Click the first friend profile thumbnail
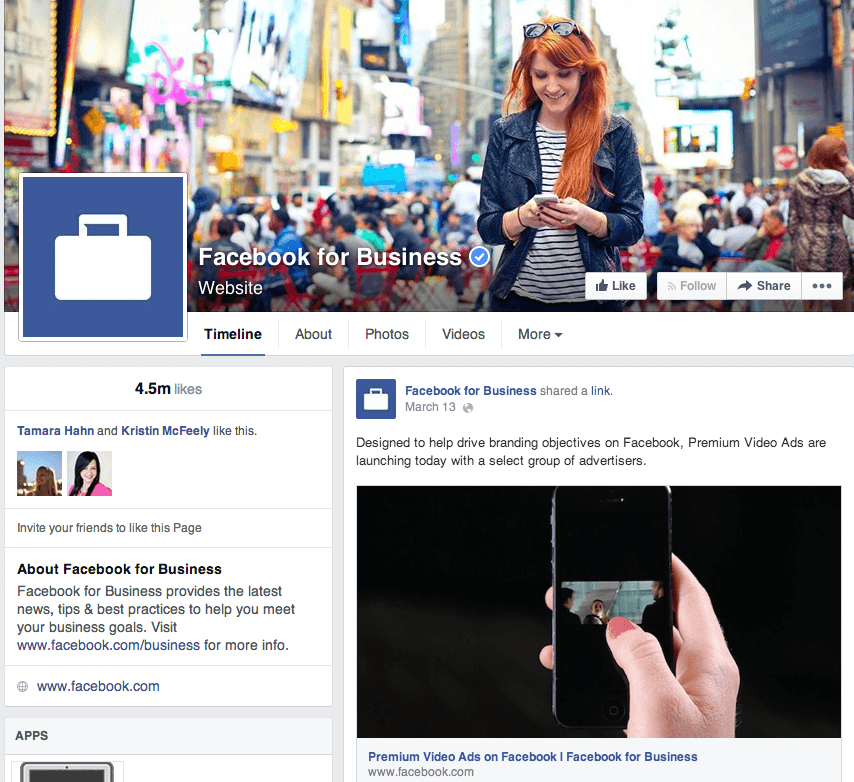This screenshot has height=782, width=854. (39, 473)
